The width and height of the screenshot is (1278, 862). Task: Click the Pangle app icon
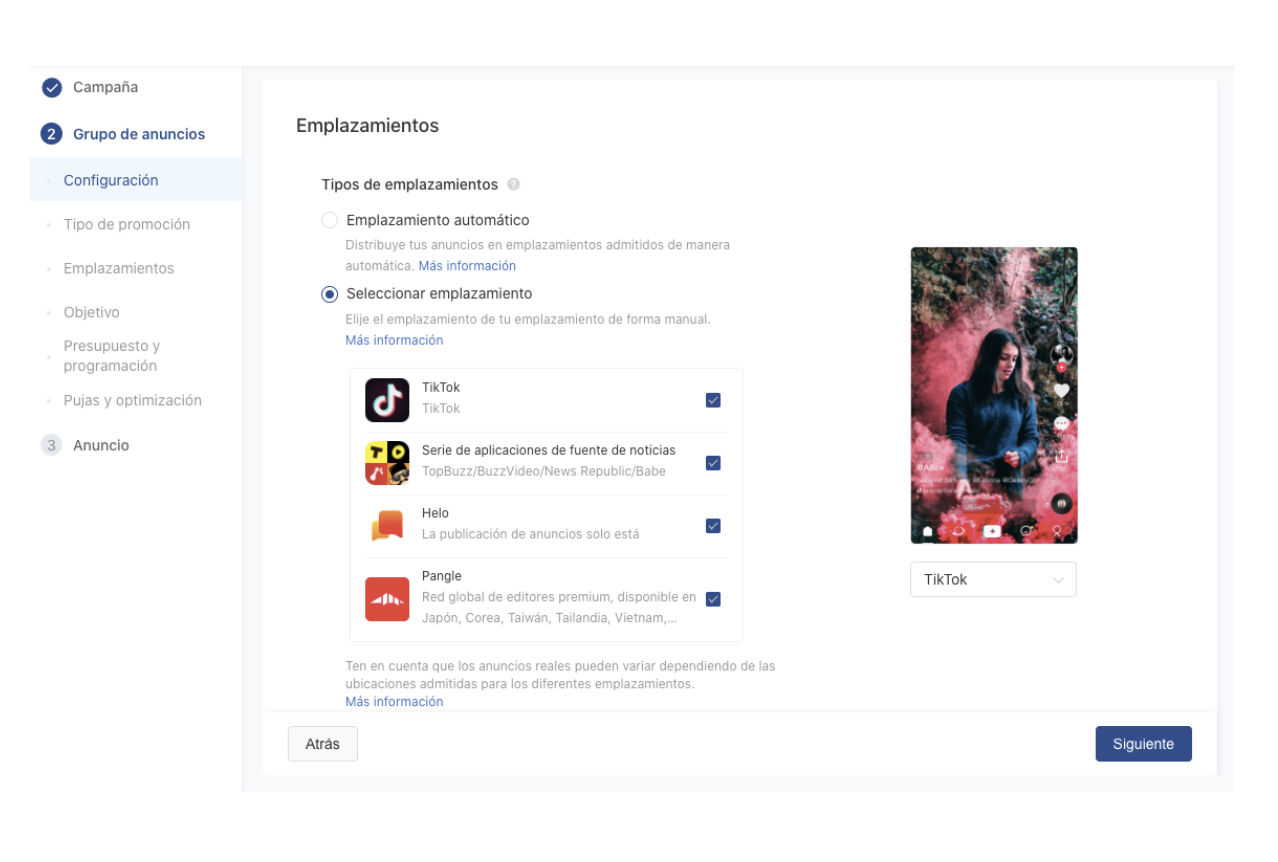[387, 599]
